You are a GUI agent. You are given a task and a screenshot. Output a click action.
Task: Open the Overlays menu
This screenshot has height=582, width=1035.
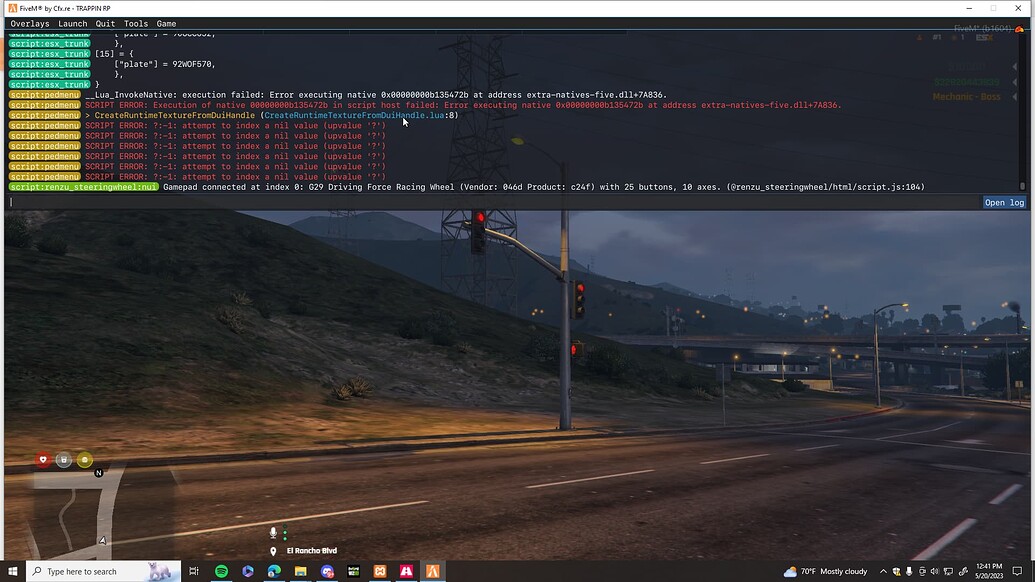(x=29, y=23)
